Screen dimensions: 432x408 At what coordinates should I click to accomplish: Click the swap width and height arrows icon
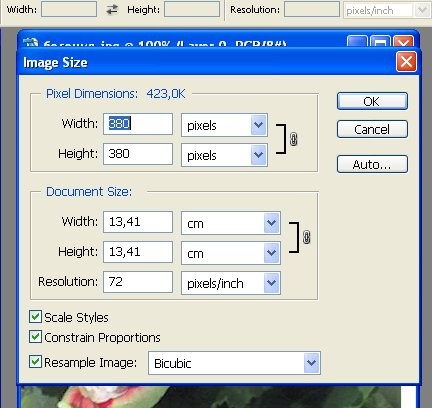pyautogui.click(x=112, y=10)
